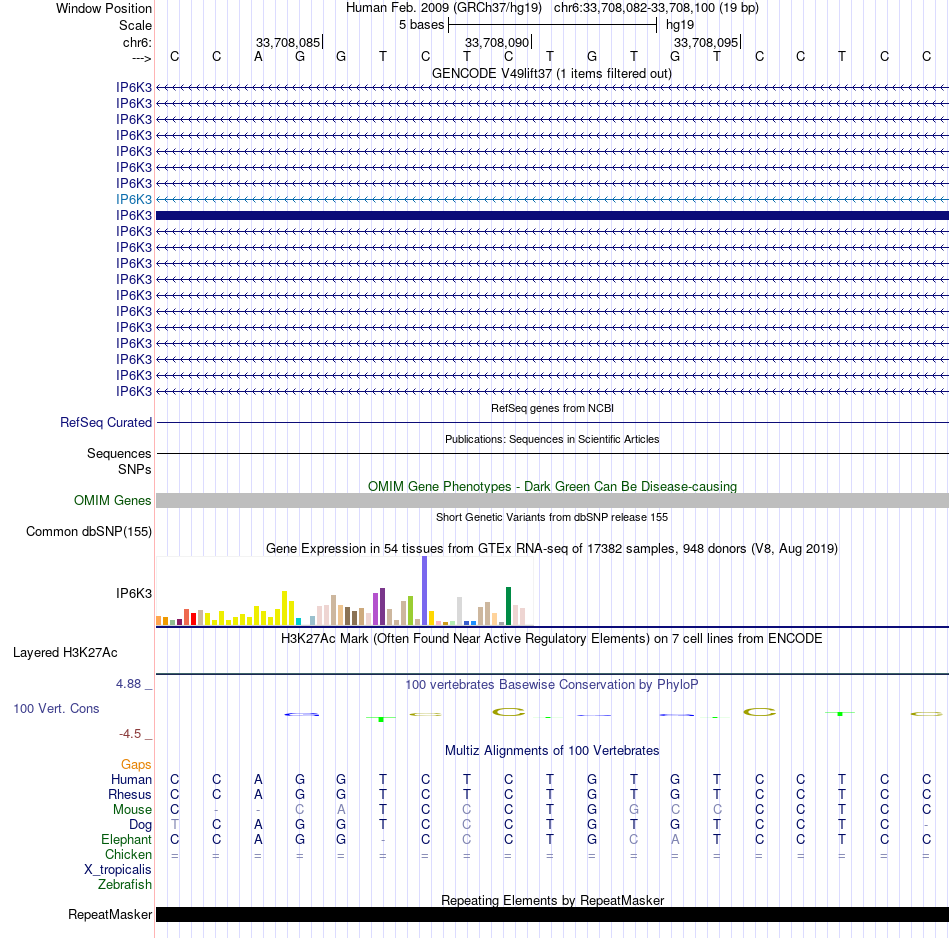
Task: Select the Human Feb. 2009 (GRCh37/hg19) assembly text
Action: (444, 8)
